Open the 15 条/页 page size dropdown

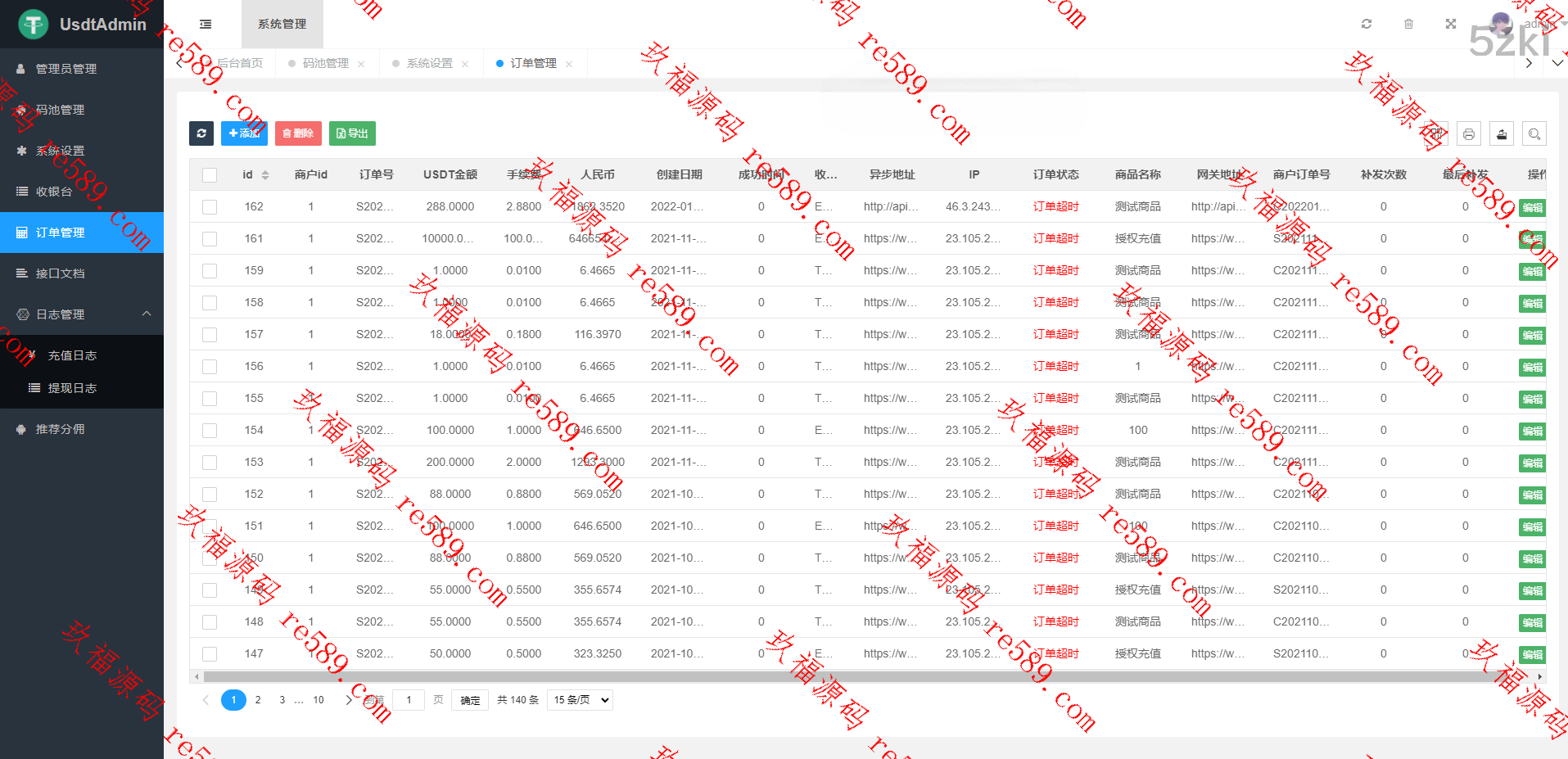click(x=581, y=700)
